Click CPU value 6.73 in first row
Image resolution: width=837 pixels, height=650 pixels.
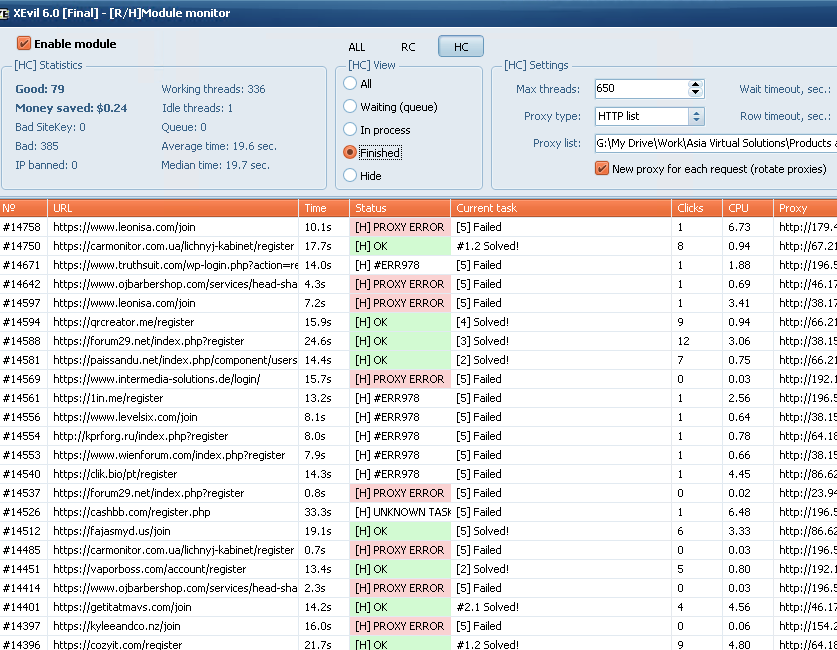tap(739, 227)
